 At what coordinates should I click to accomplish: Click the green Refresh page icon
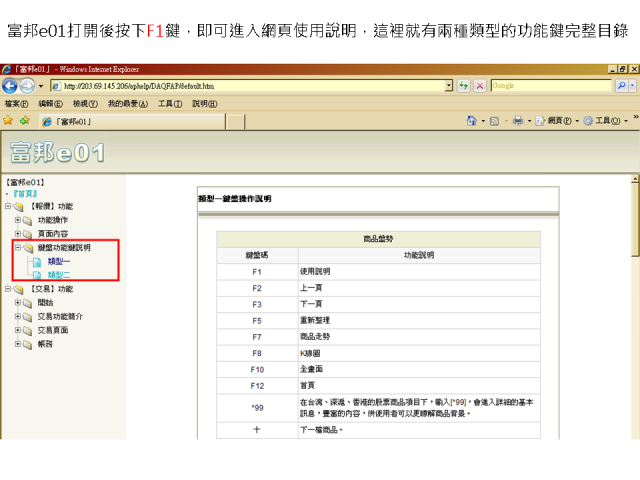pyautogui.click(x=463, y=86)
